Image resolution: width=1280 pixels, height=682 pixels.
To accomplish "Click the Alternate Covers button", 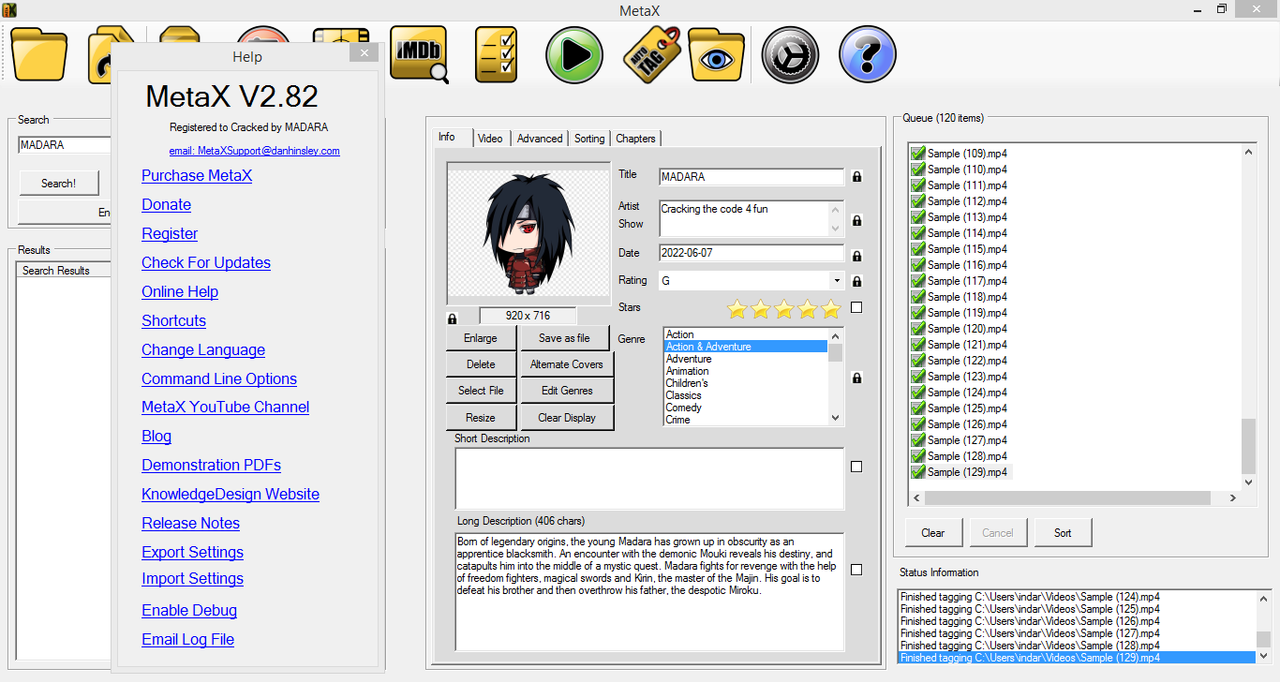I will click(567, 365).
